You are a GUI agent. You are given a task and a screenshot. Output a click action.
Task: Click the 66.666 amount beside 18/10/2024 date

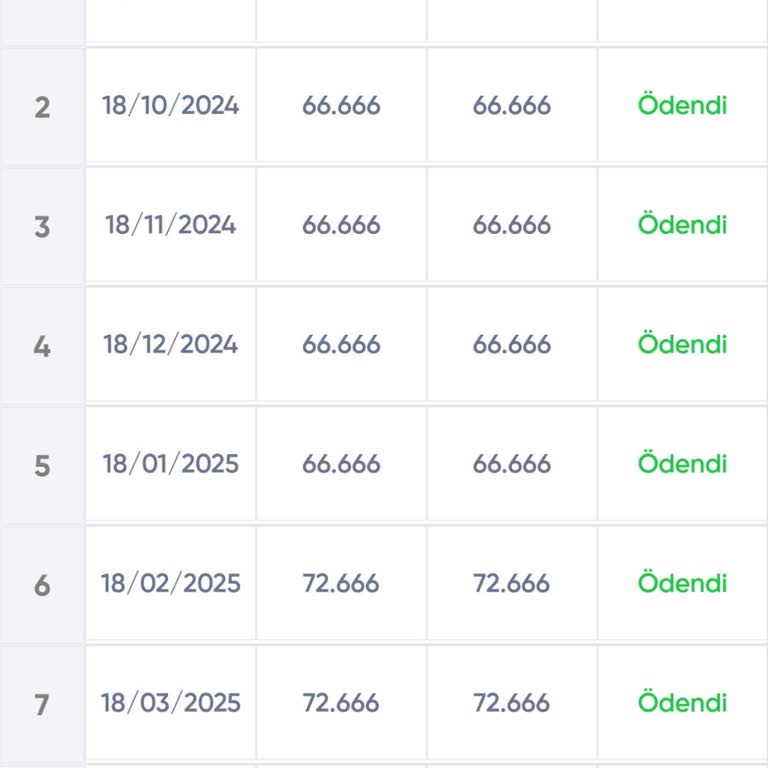(341, 105)
